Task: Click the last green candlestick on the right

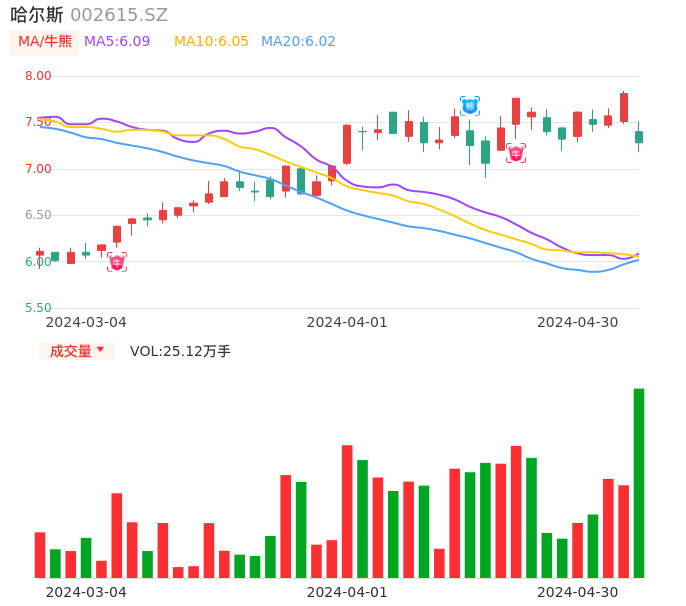Action: point(639,137)
